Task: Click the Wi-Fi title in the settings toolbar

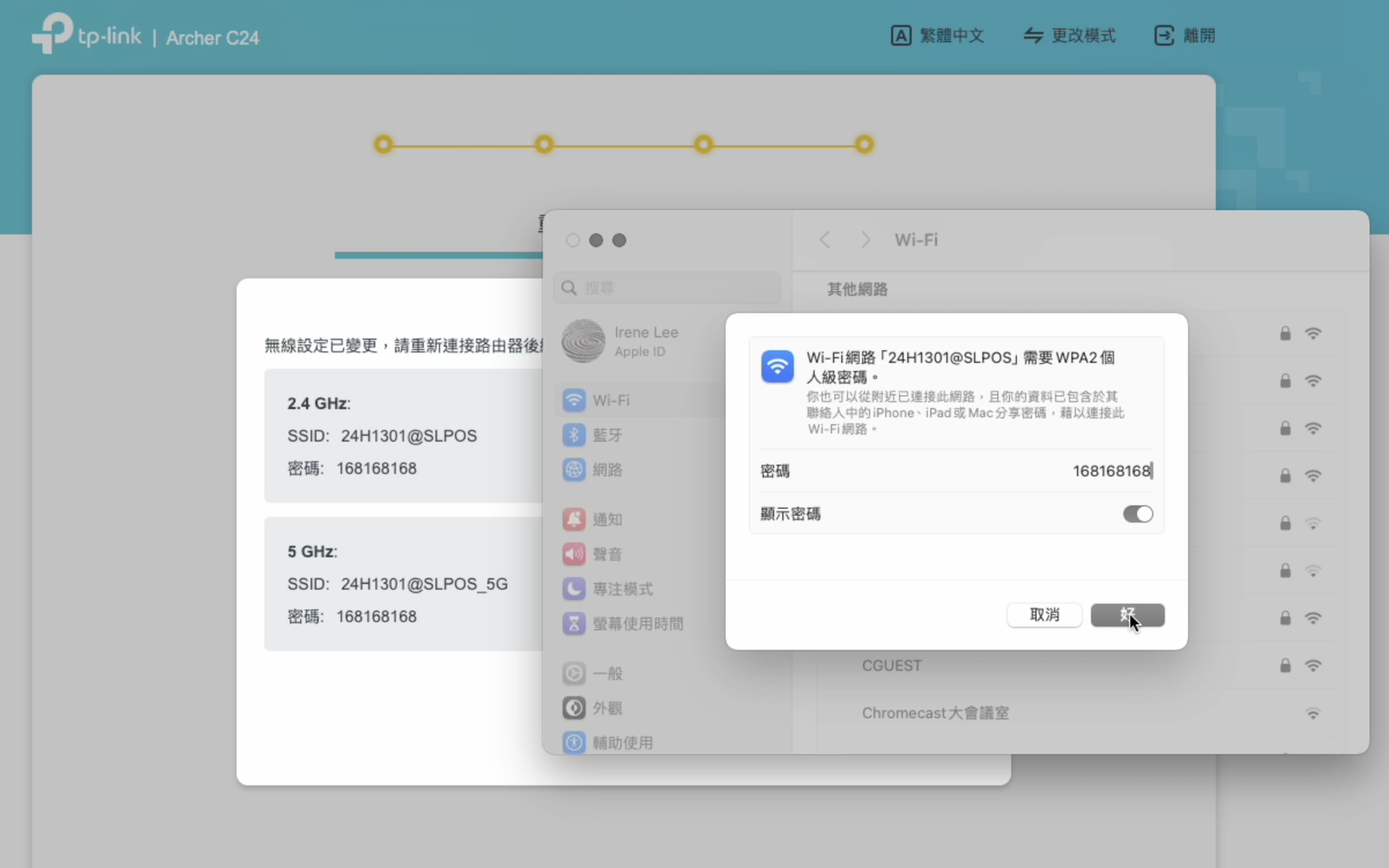Action: [916, 239]
